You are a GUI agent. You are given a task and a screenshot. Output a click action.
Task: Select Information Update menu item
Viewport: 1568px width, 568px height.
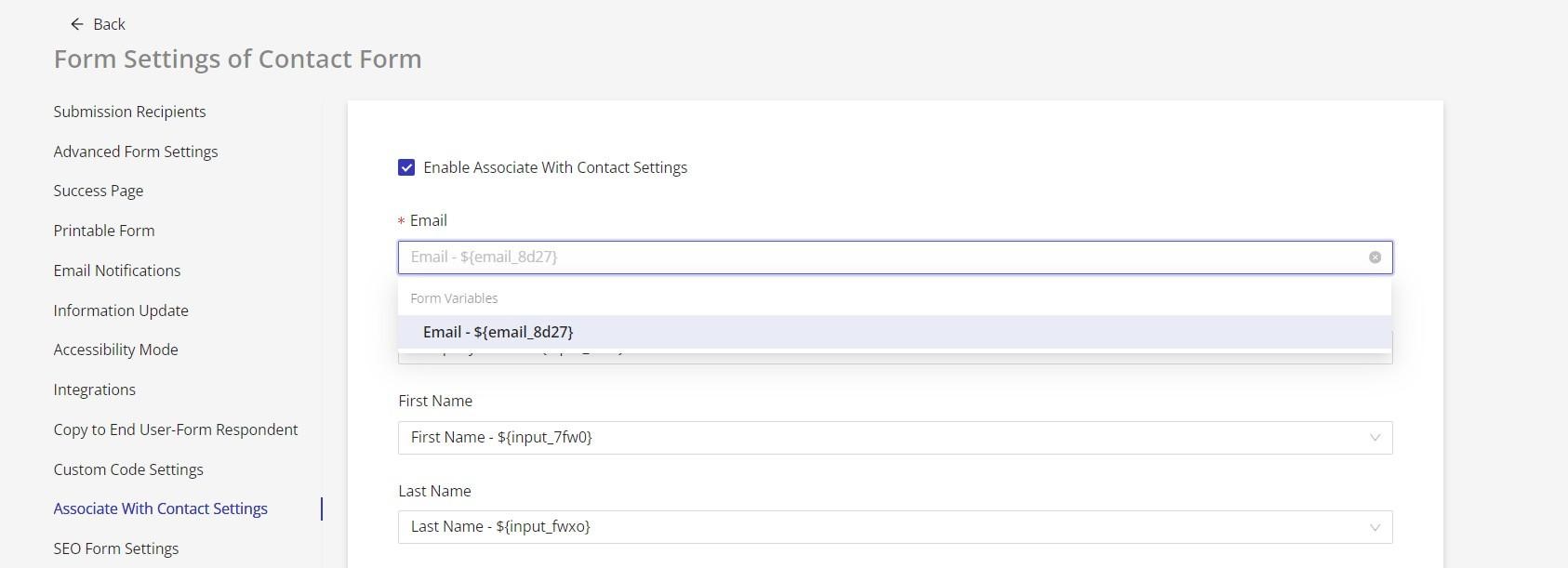(121, 310)
